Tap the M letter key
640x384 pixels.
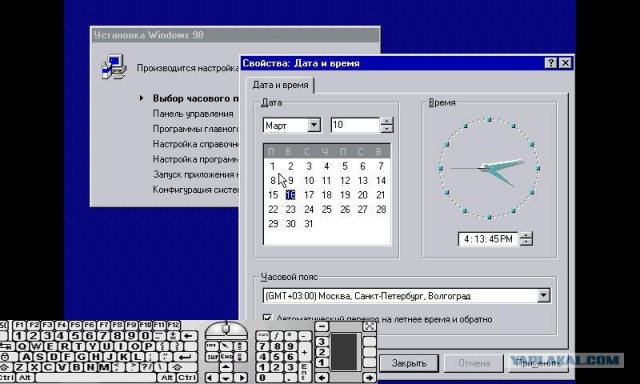pos(104,367)
